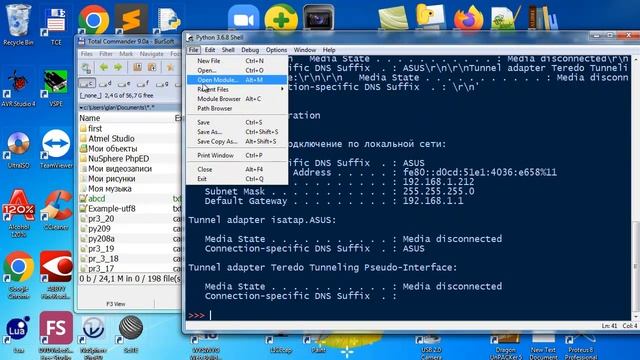
Task: Choose Exit in File menu
Action: tap(237, 179)
